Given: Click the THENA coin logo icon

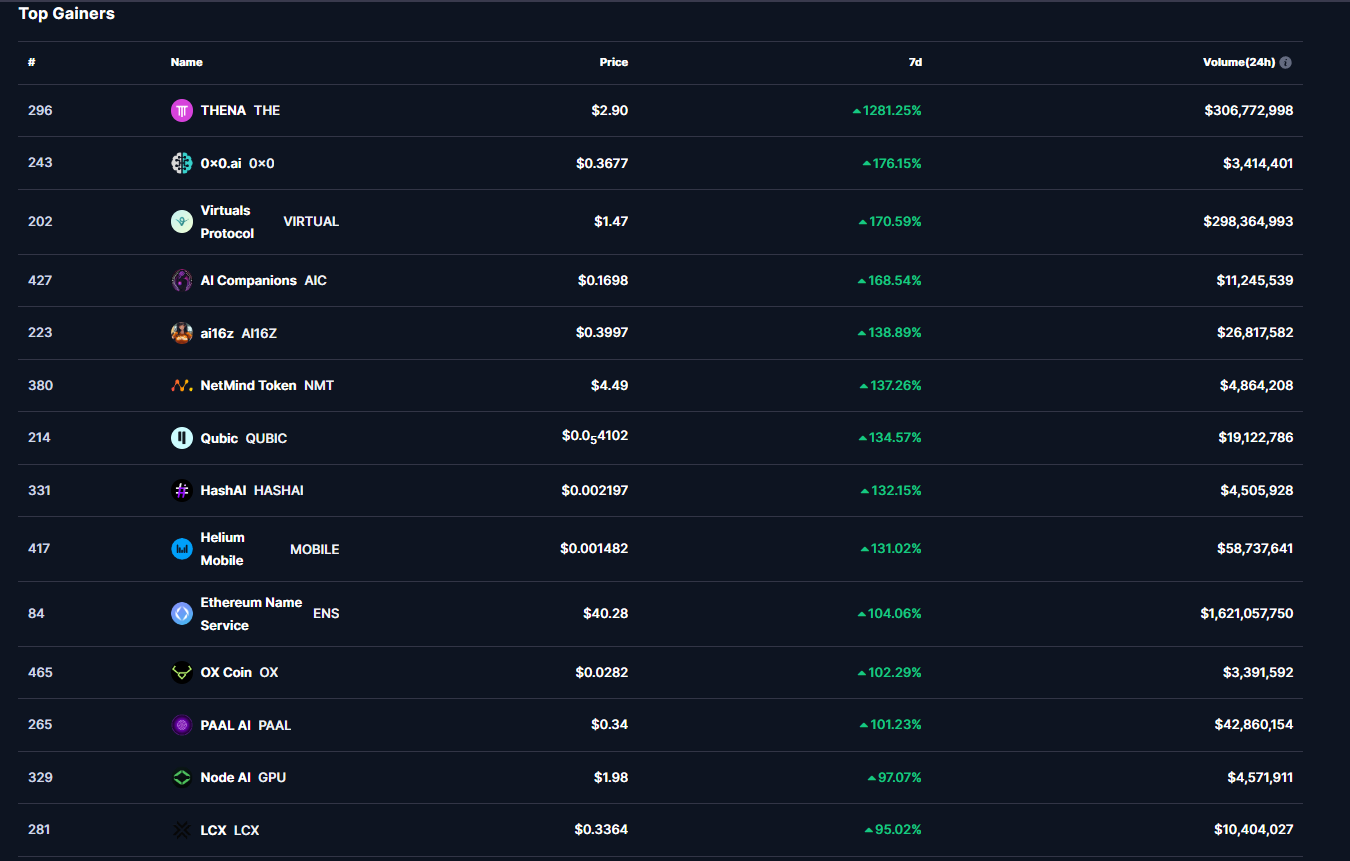Looking at the screenshot, I should pos(181,111).
